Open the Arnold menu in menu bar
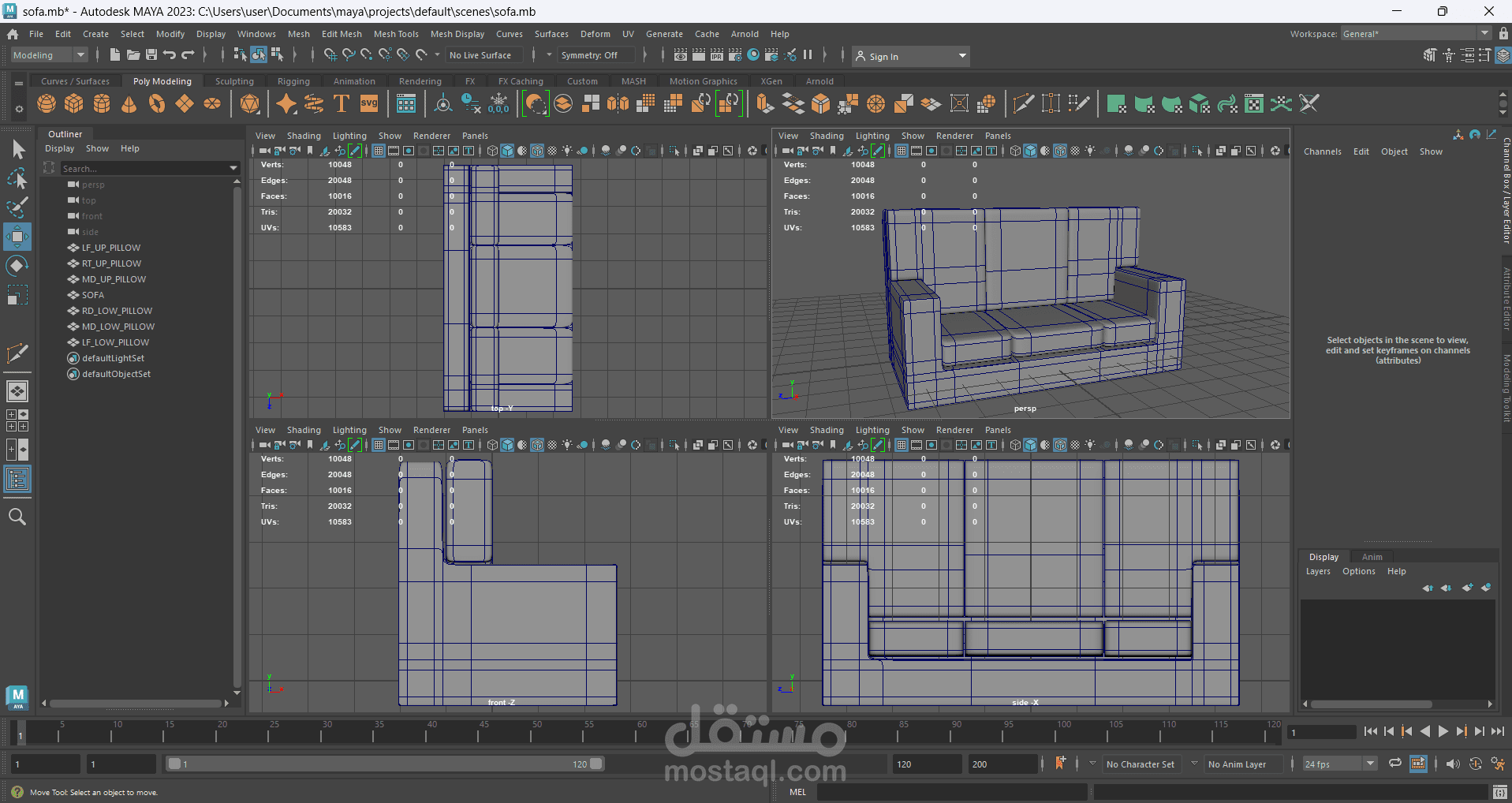1512x803 pixels. [745, 34]
